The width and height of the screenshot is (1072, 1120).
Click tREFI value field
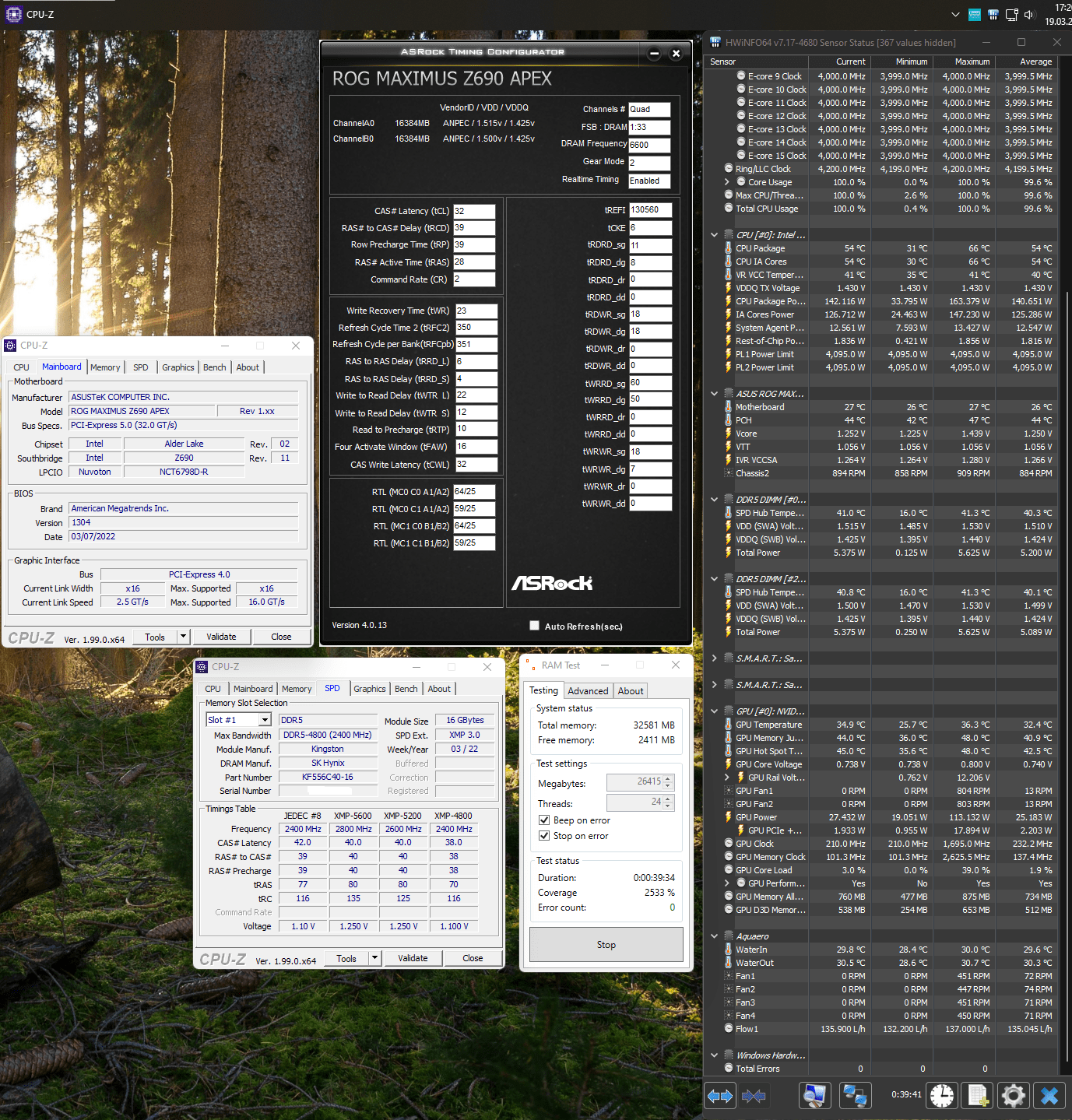pyautogui.click(x=650, y=210)
